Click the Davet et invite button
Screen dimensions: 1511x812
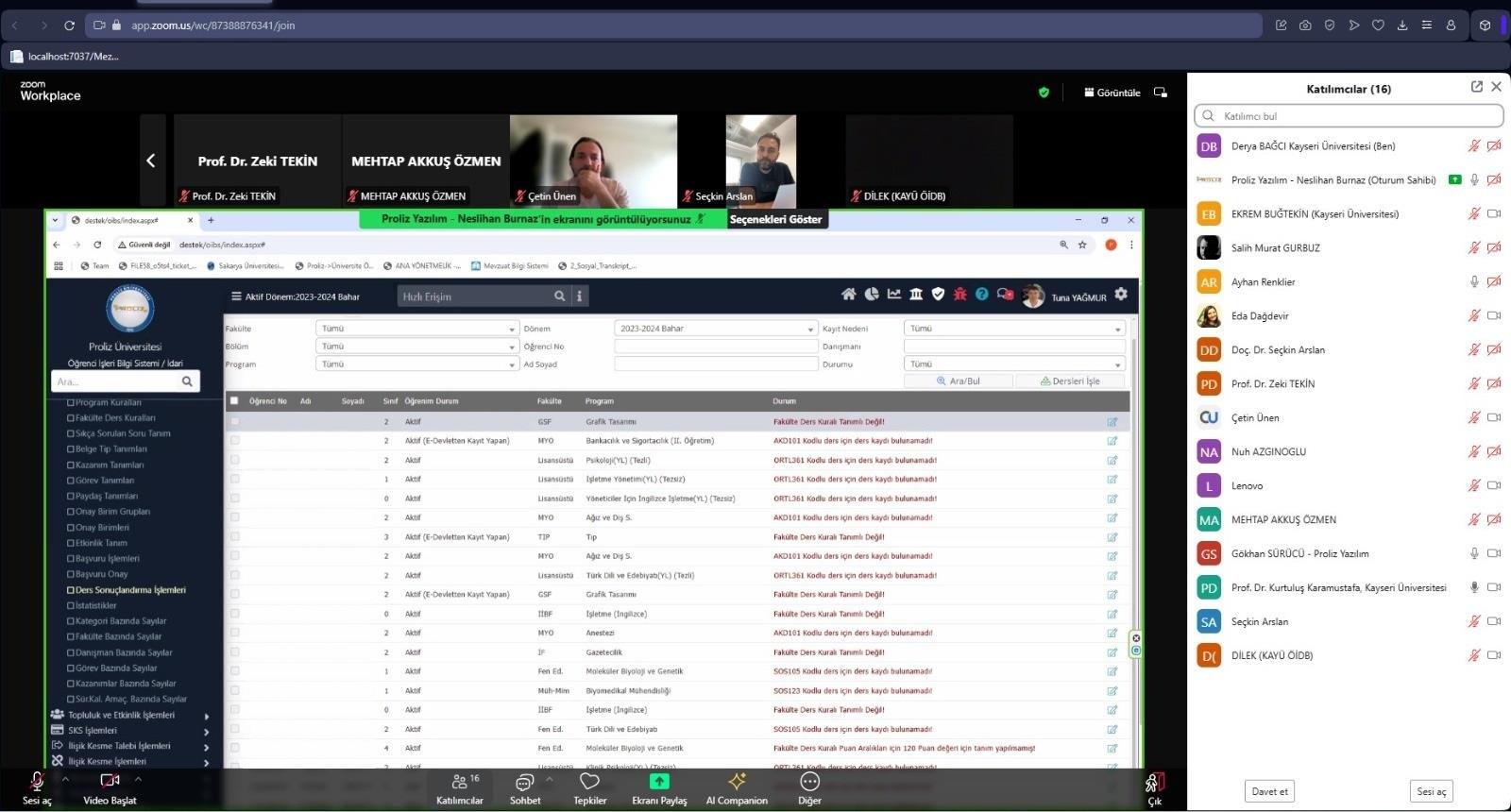(1269, 791)
